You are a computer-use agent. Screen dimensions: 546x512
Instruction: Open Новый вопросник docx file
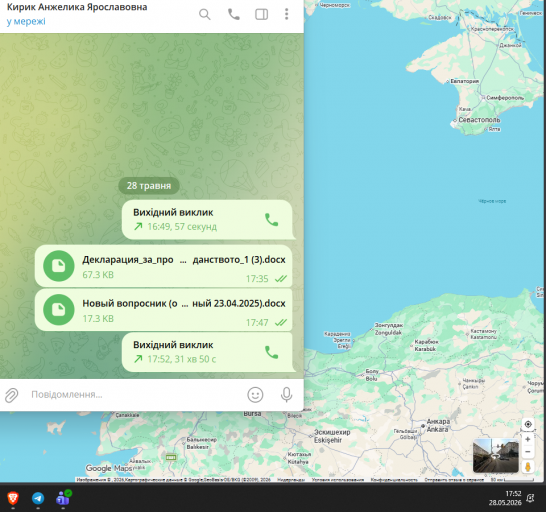point(163,310)
